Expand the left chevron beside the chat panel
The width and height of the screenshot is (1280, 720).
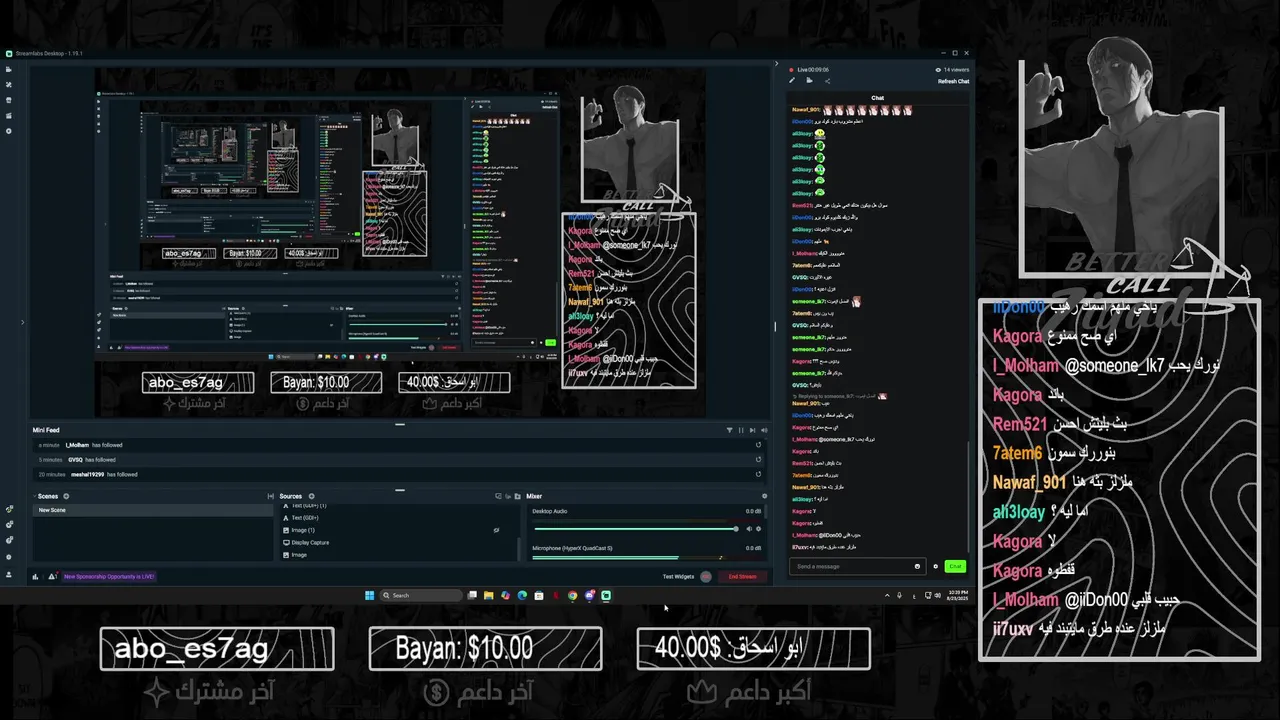[776, 64]
